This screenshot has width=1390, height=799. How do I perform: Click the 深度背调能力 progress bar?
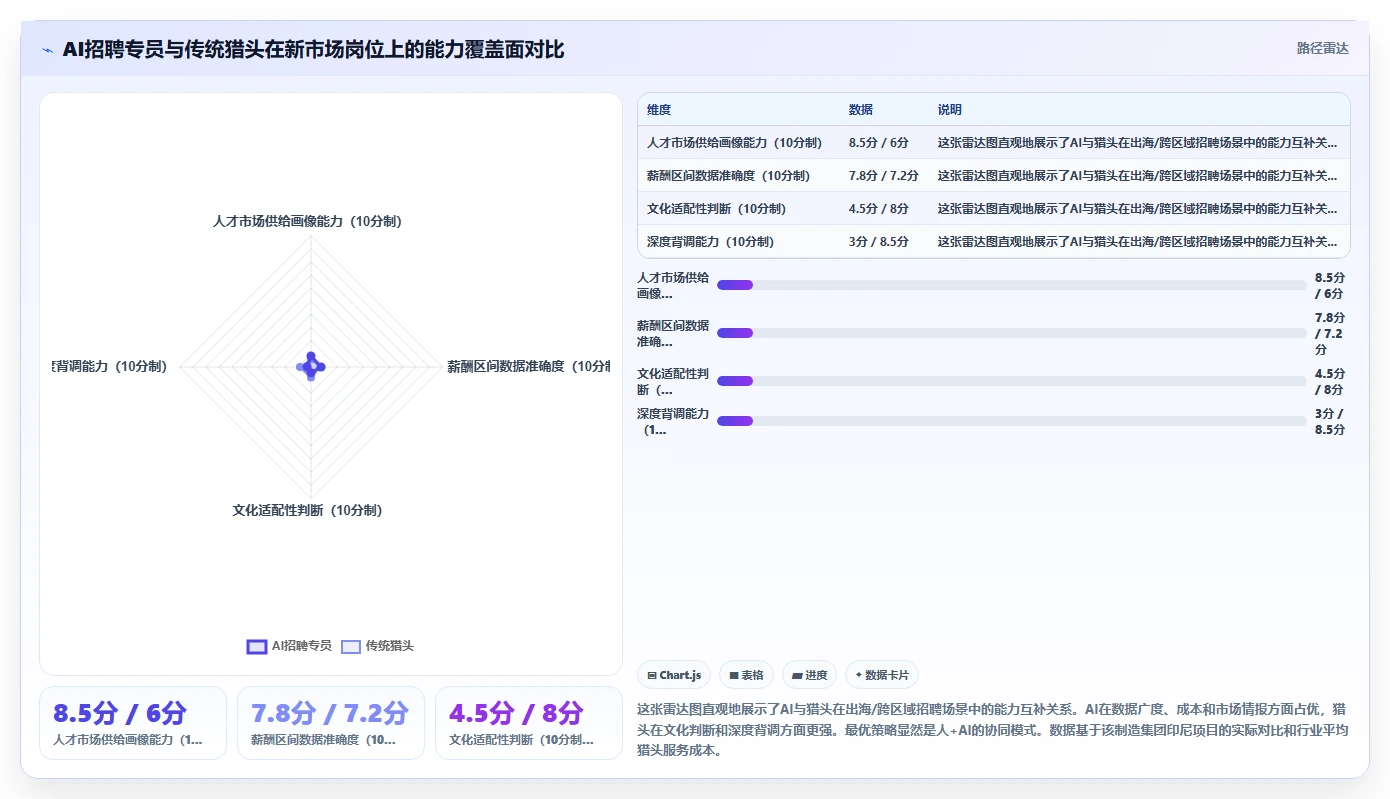coord(1011,421)
